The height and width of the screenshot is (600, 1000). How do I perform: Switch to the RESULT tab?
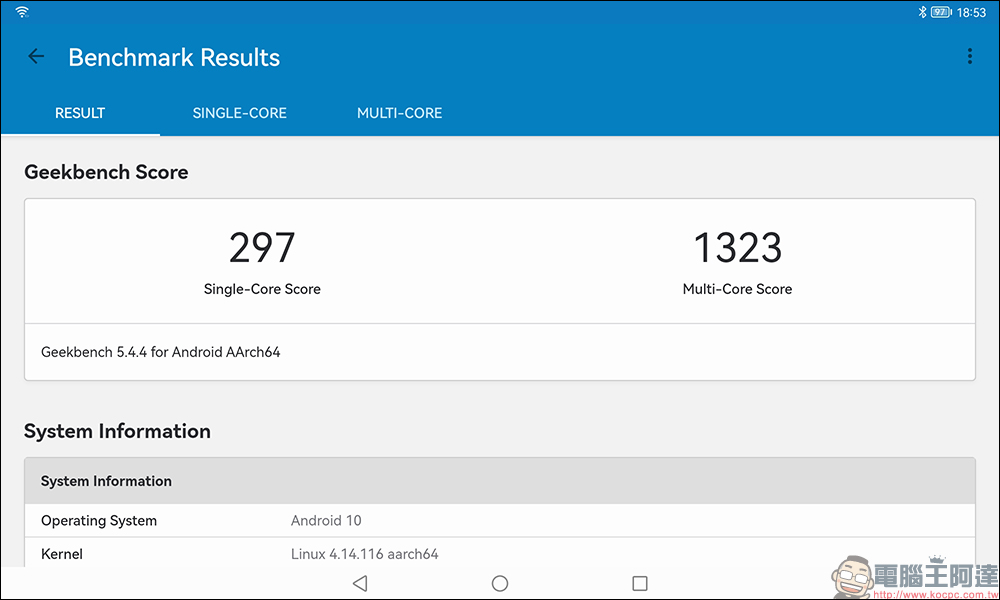tap(80, 113)
